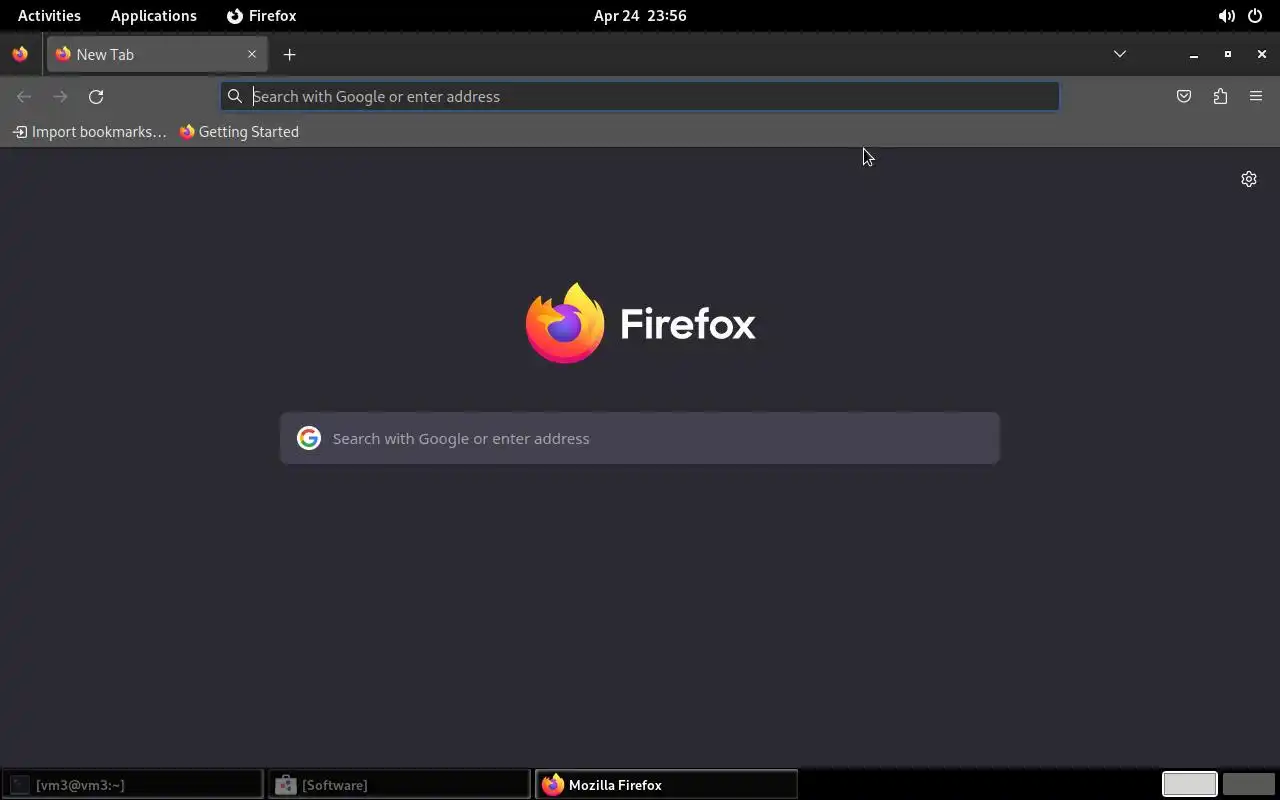This screenshot has height=800, width=1280.
Task: Open a new tab with plus button
Action: pyautogui.click(x=289, y=54)
